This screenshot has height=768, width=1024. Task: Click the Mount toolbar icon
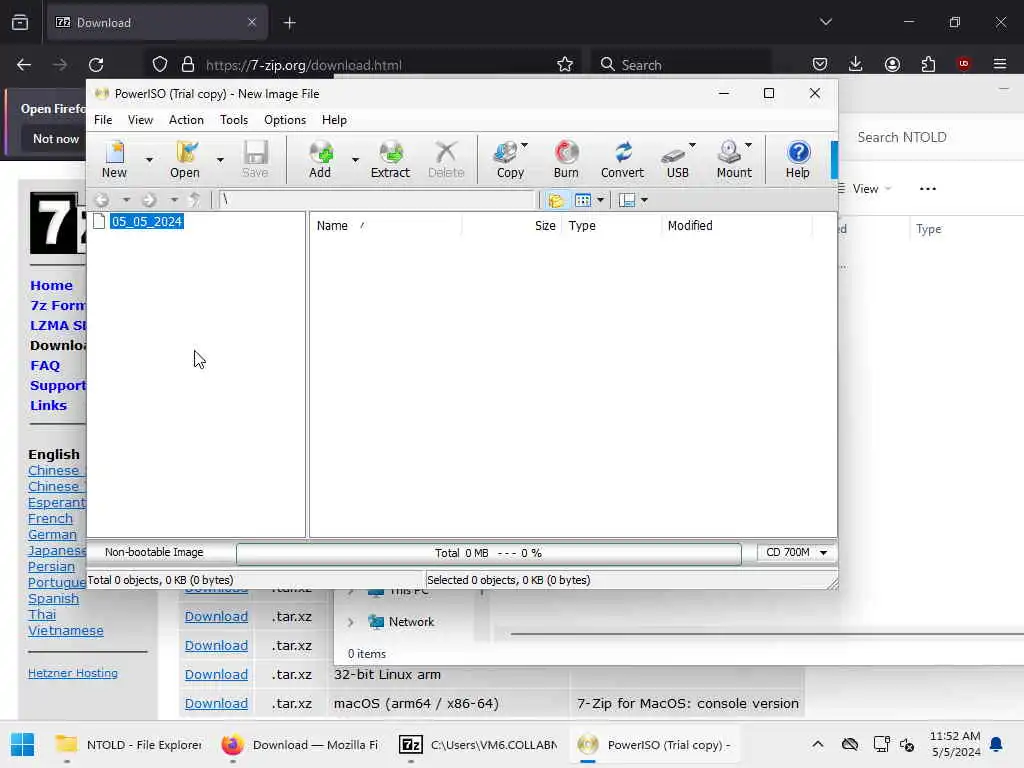pos(731,159)
